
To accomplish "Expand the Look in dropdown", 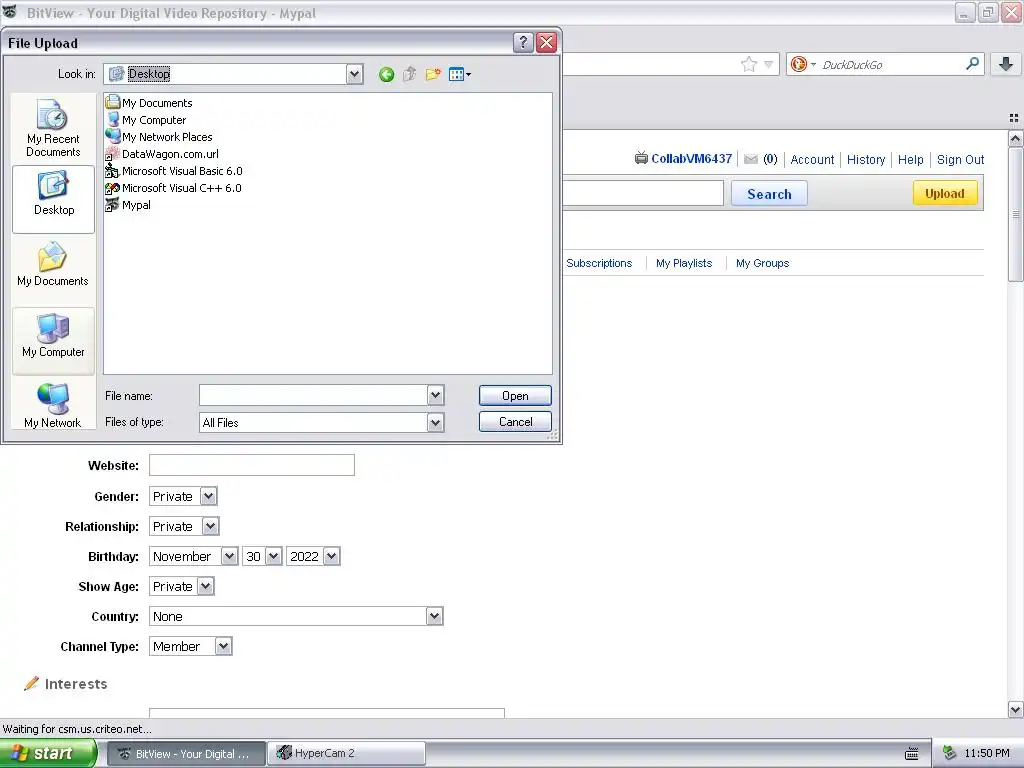I will pos(355,74).
